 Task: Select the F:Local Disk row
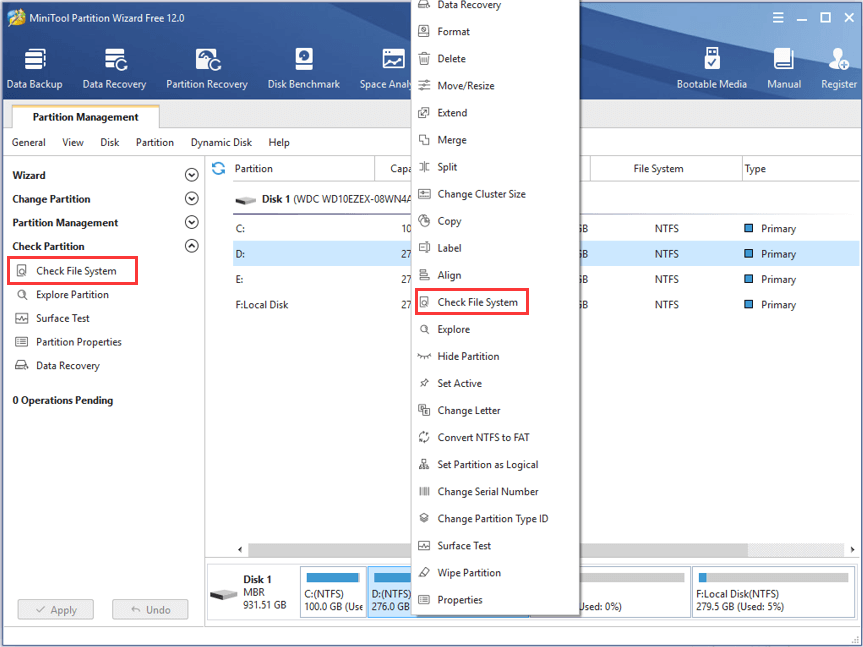[323, 304]
